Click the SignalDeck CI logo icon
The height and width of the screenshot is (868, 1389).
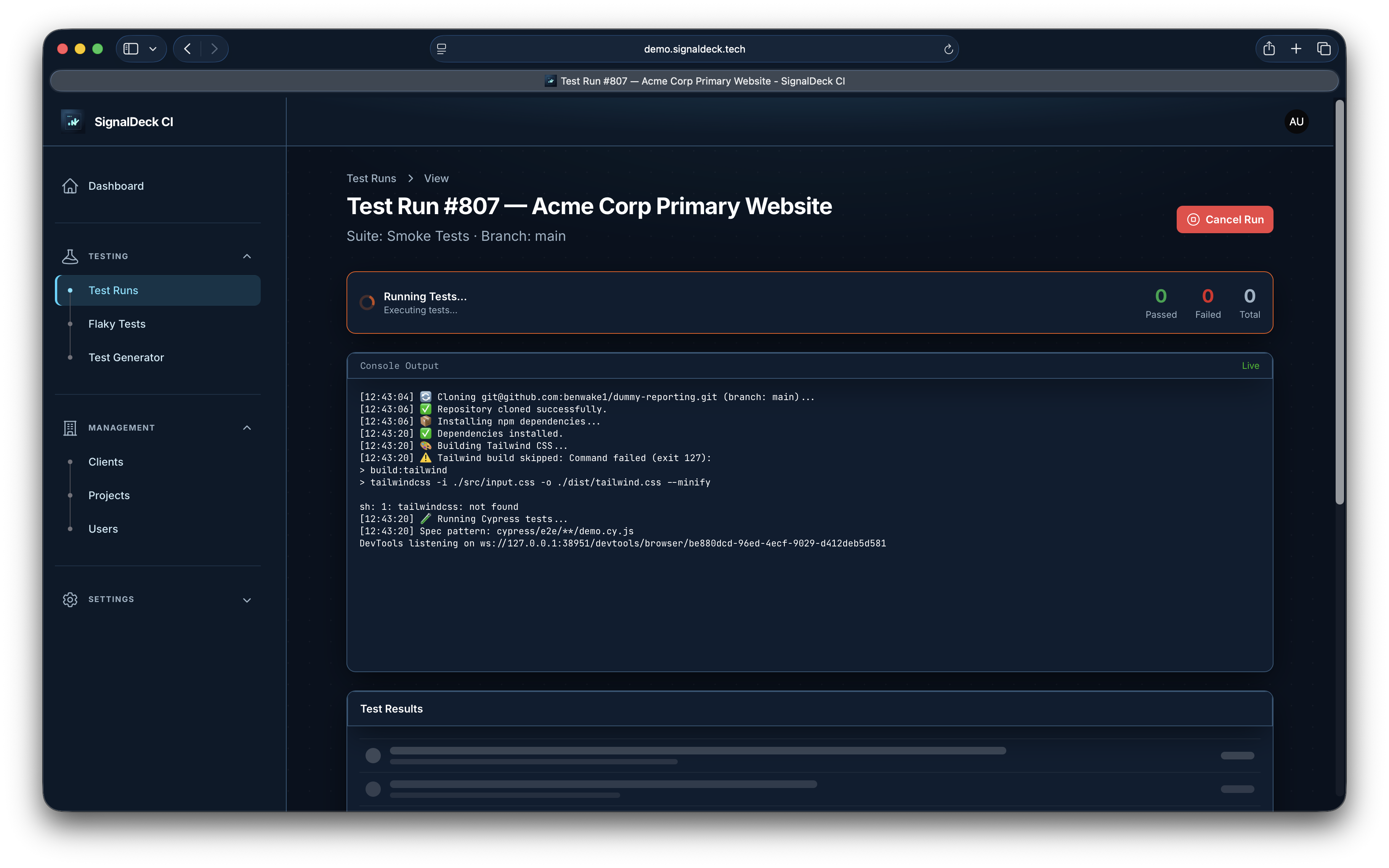73,122
